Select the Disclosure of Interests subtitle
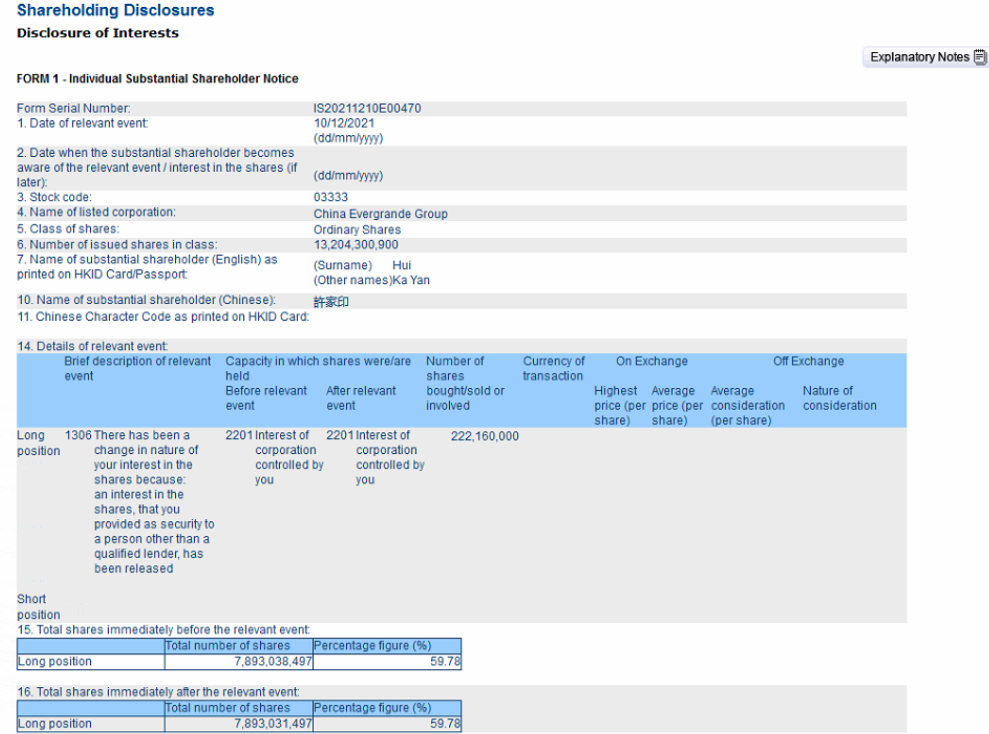This screenshot has height=734, width=989. coord(98,33)
